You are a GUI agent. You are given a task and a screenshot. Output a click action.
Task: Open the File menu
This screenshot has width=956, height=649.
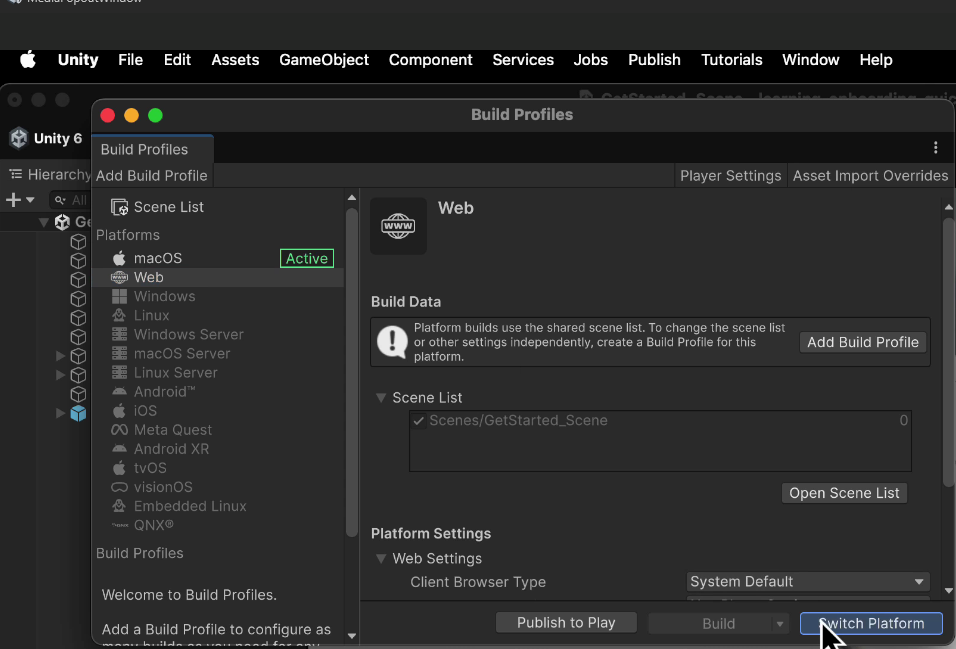point(130,60)
